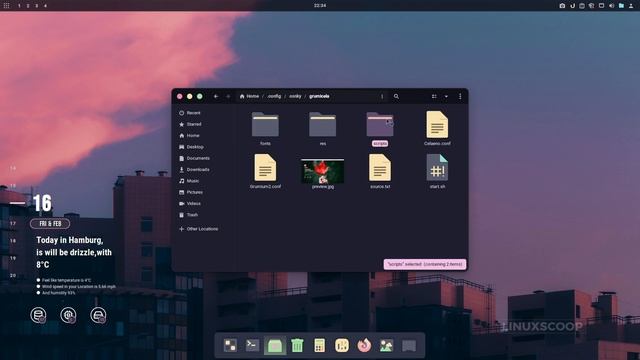Go back with the back arrow

(216, 96)
